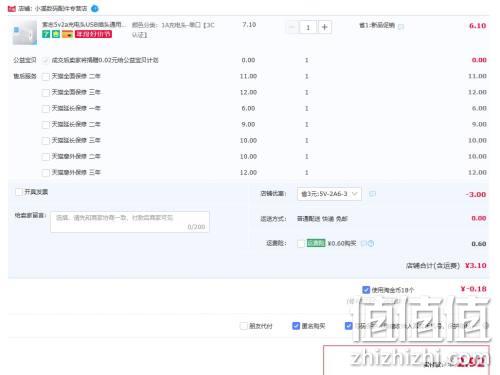Enable the 开具发票 invoice checkbox

click(19, 192)
